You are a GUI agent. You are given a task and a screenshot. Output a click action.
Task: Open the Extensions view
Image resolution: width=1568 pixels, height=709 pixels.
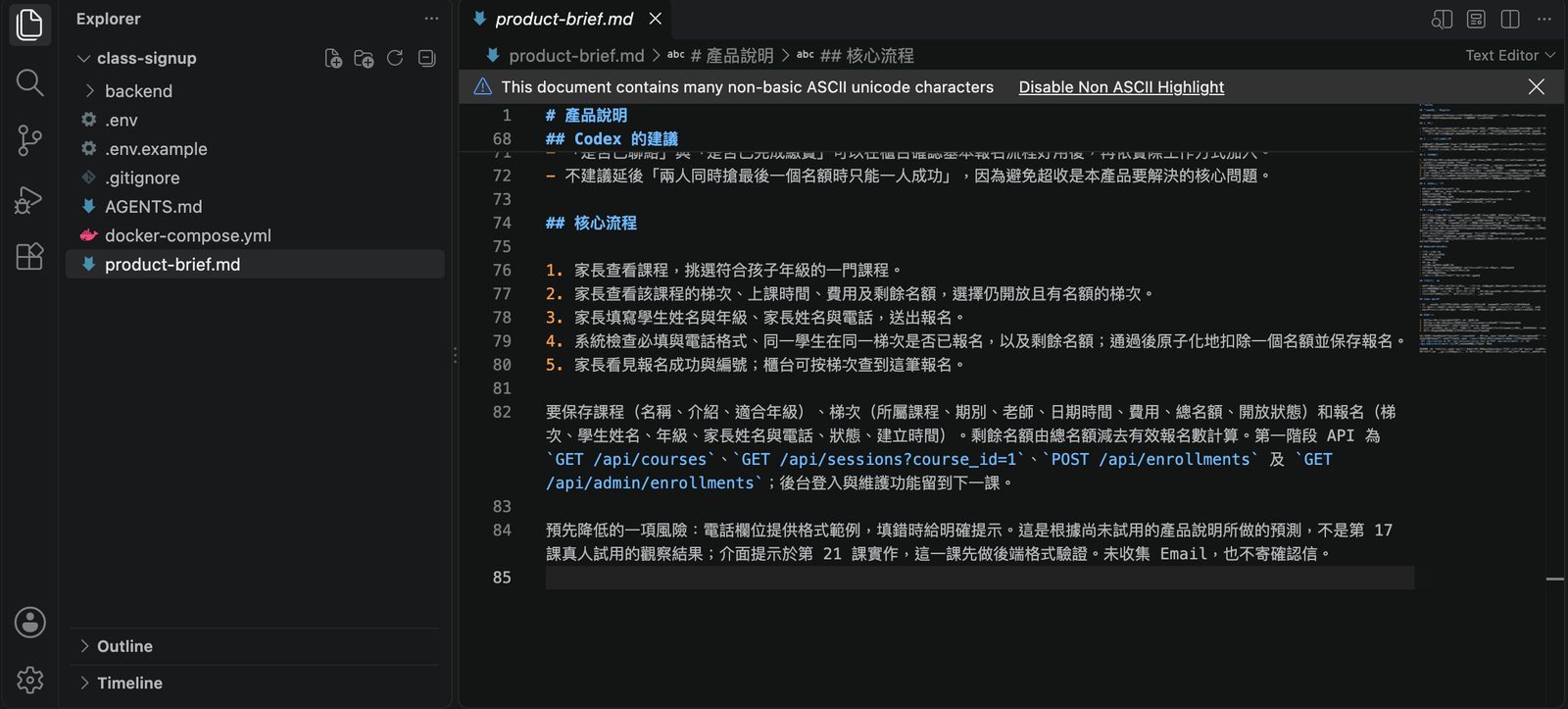pos(29,256)
